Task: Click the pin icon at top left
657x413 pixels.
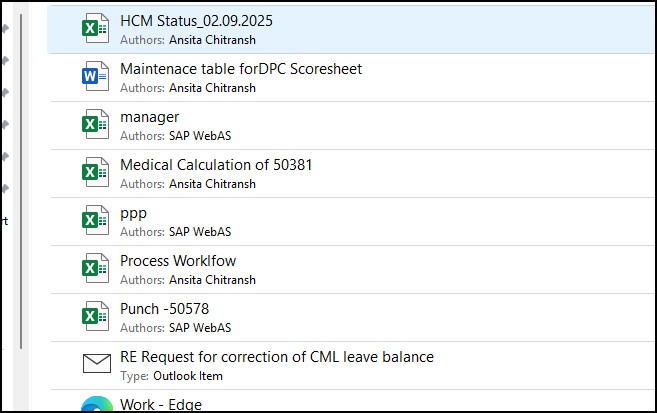Action: 5,28
